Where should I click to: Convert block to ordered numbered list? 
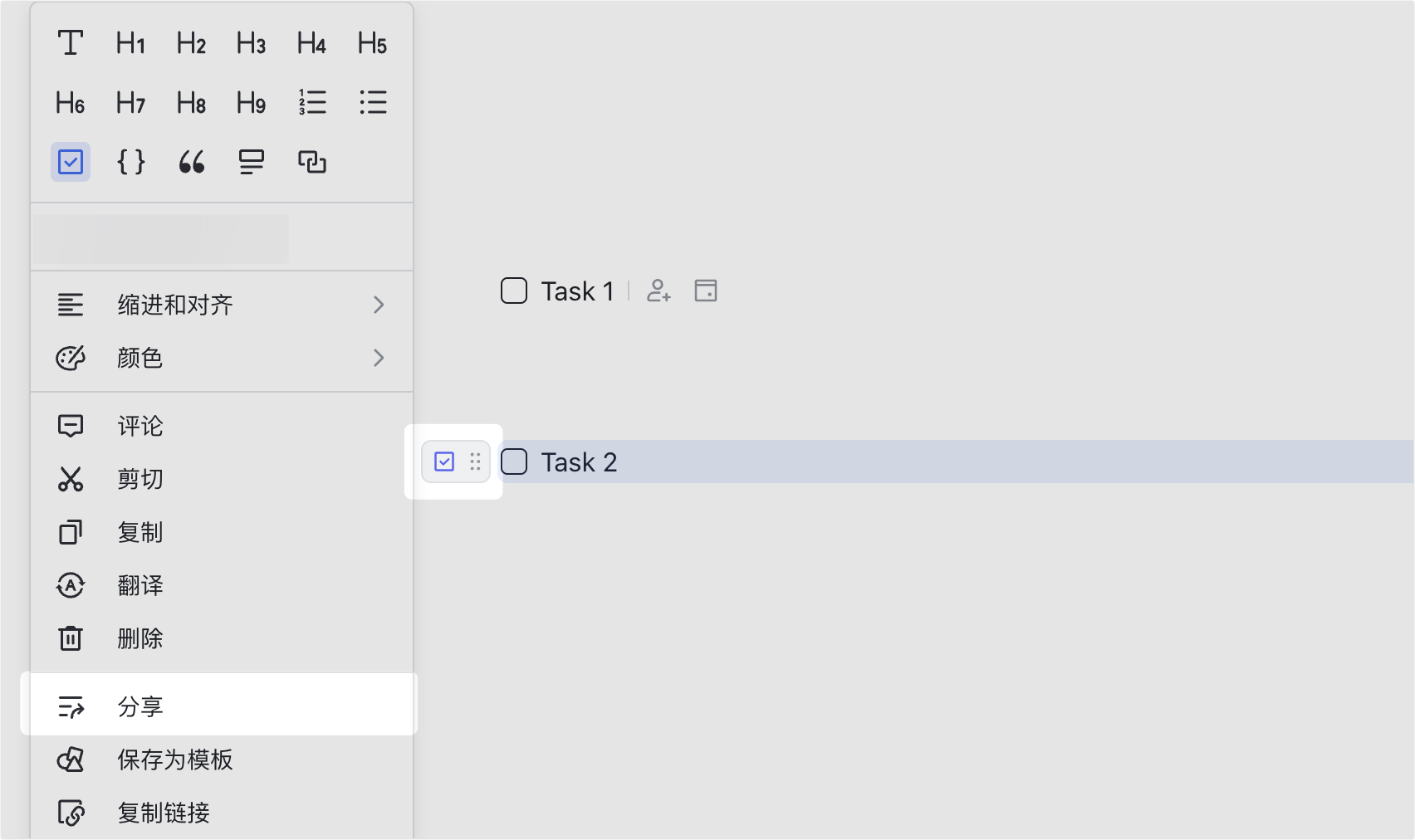[312, 102]
